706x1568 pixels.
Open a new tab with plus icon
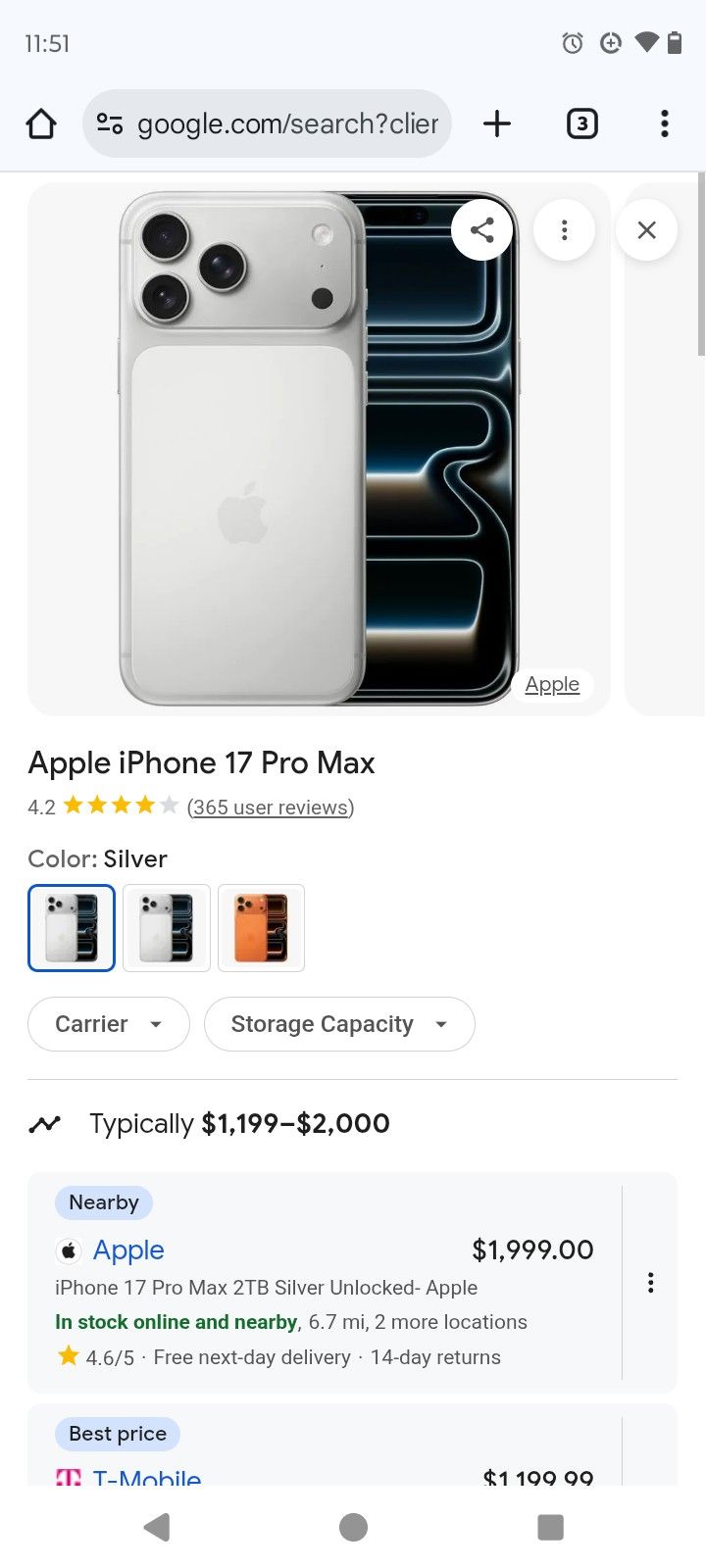497,123
